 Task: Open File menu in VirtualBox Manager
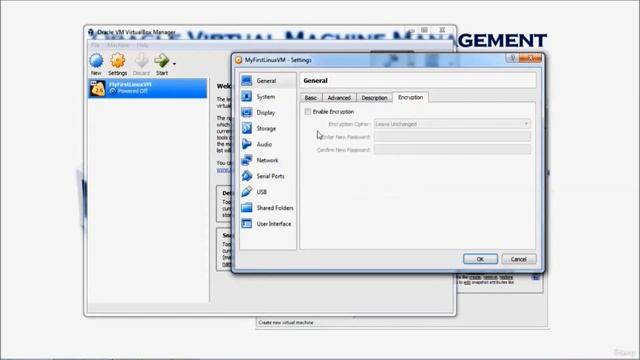(96, 45)
